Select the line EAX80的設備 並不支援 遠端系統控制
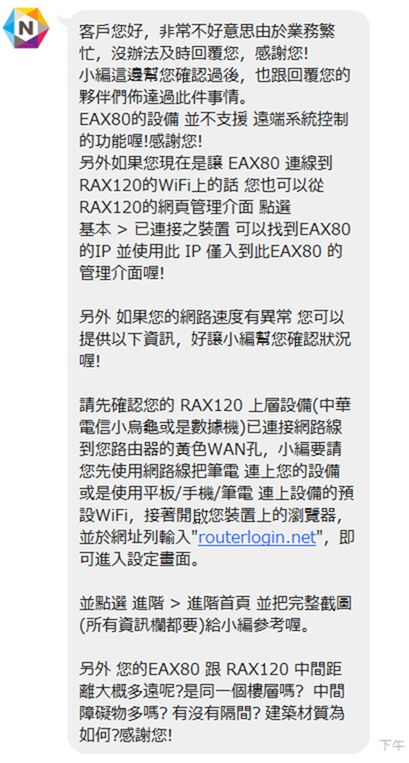The image size is (409, 763). (x=213, y=119)
